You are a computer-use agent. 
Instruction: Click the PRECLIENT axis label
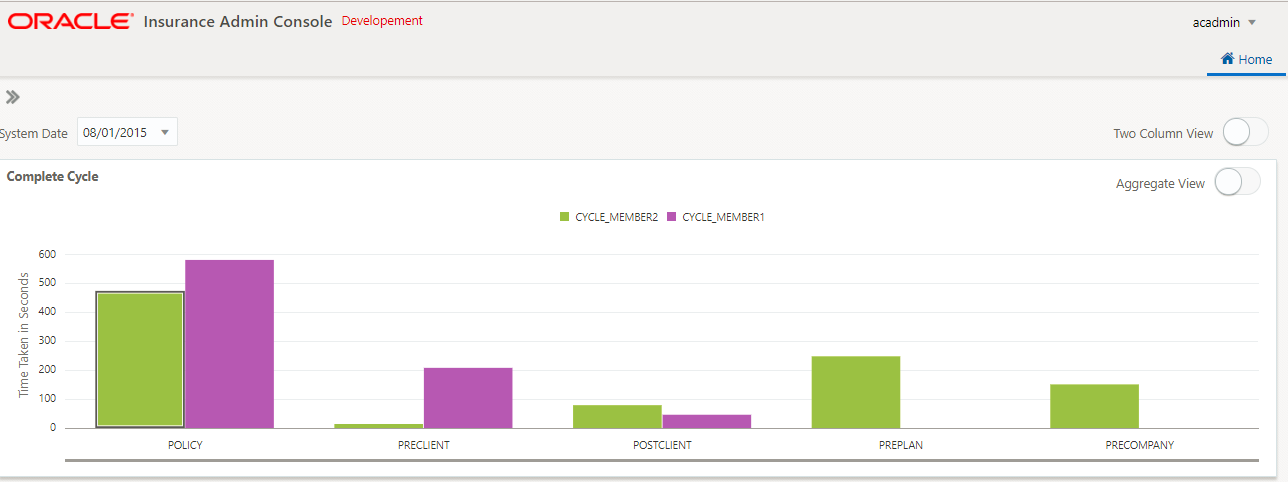[423, 445]
